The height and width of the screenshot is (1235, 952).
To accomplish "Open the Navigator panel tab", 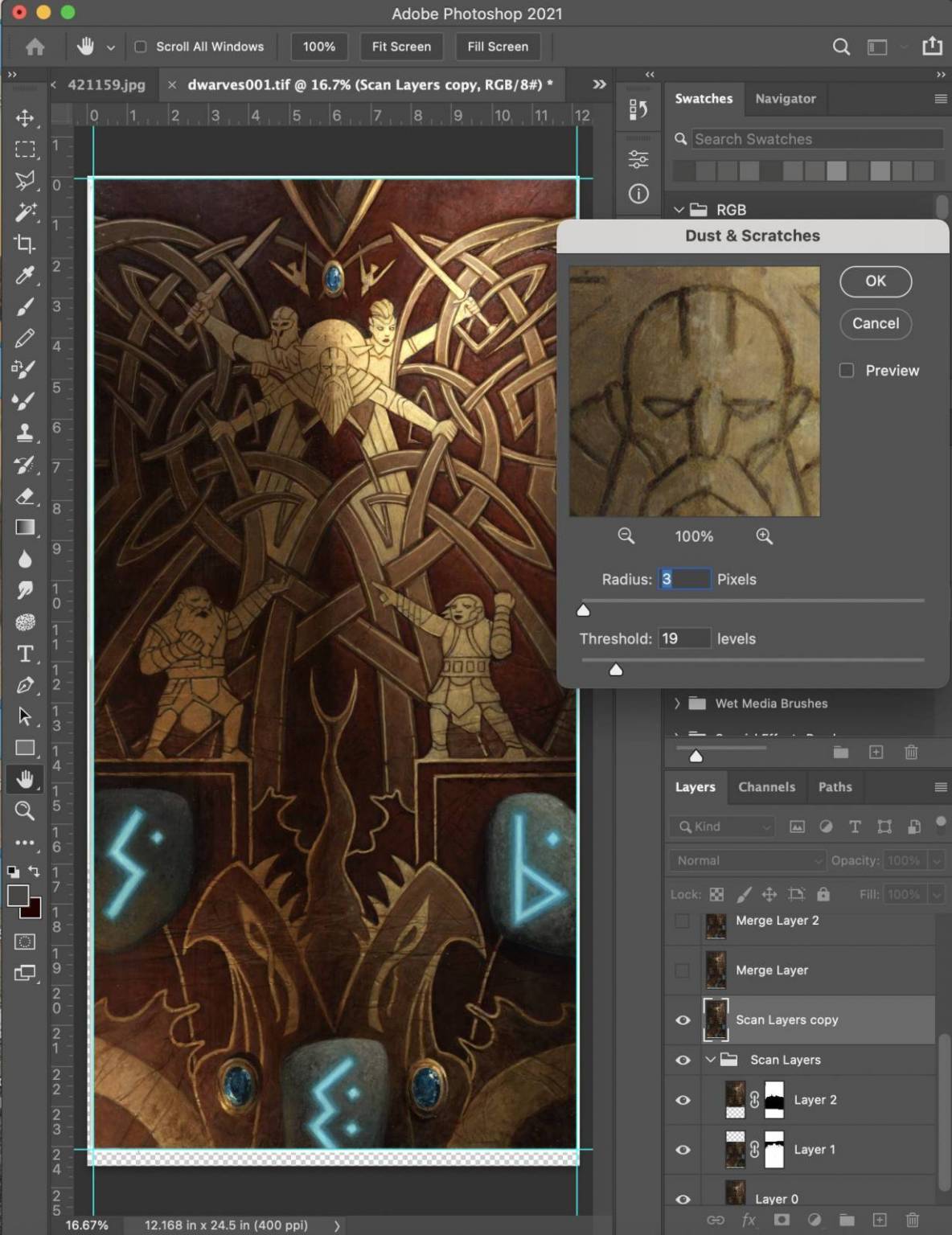I will point(785,98).
